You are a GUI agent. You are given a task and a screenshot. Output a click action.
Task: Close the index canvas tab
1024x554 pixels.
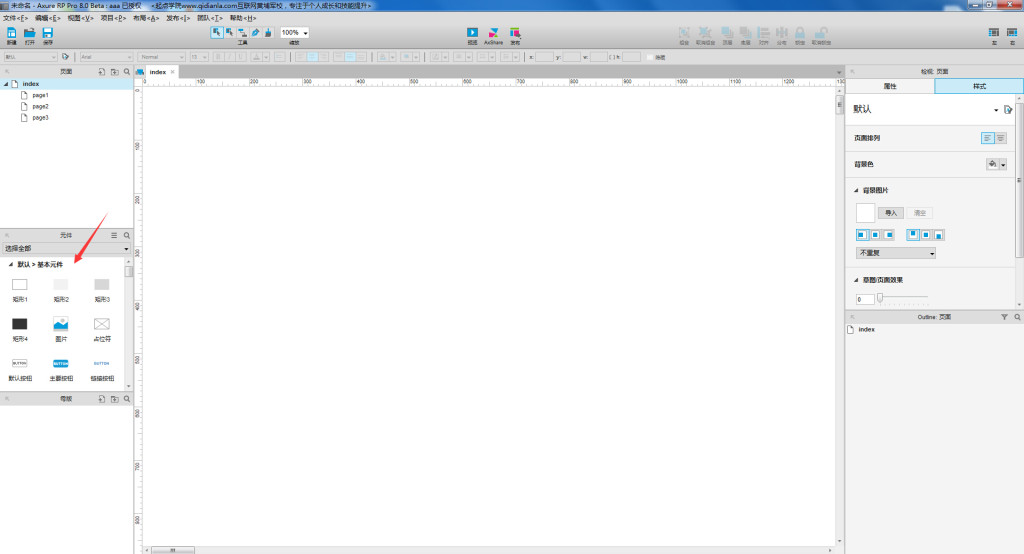[x=172, y=72]
